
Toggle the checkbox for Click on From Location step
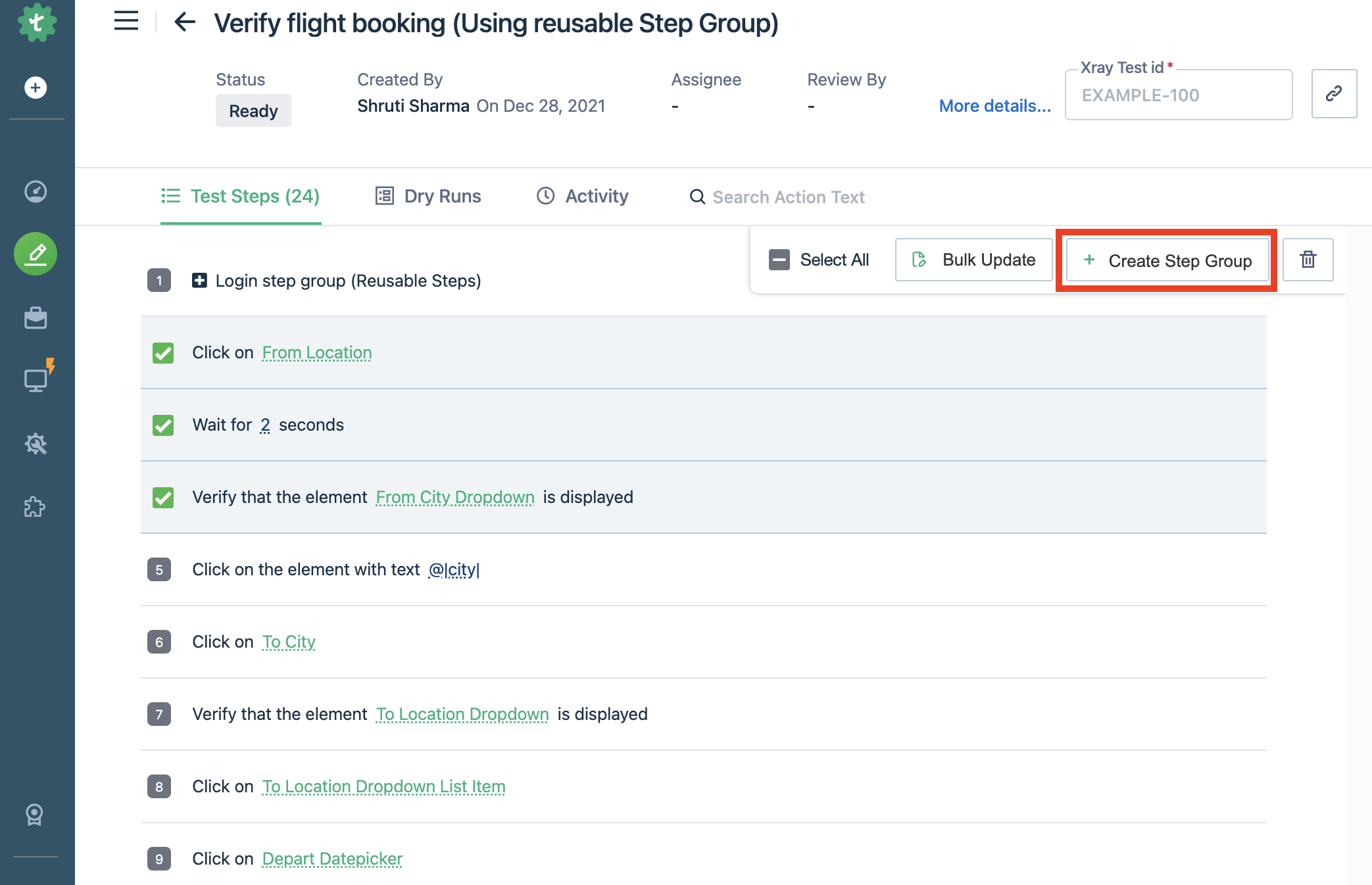point(162,352)
